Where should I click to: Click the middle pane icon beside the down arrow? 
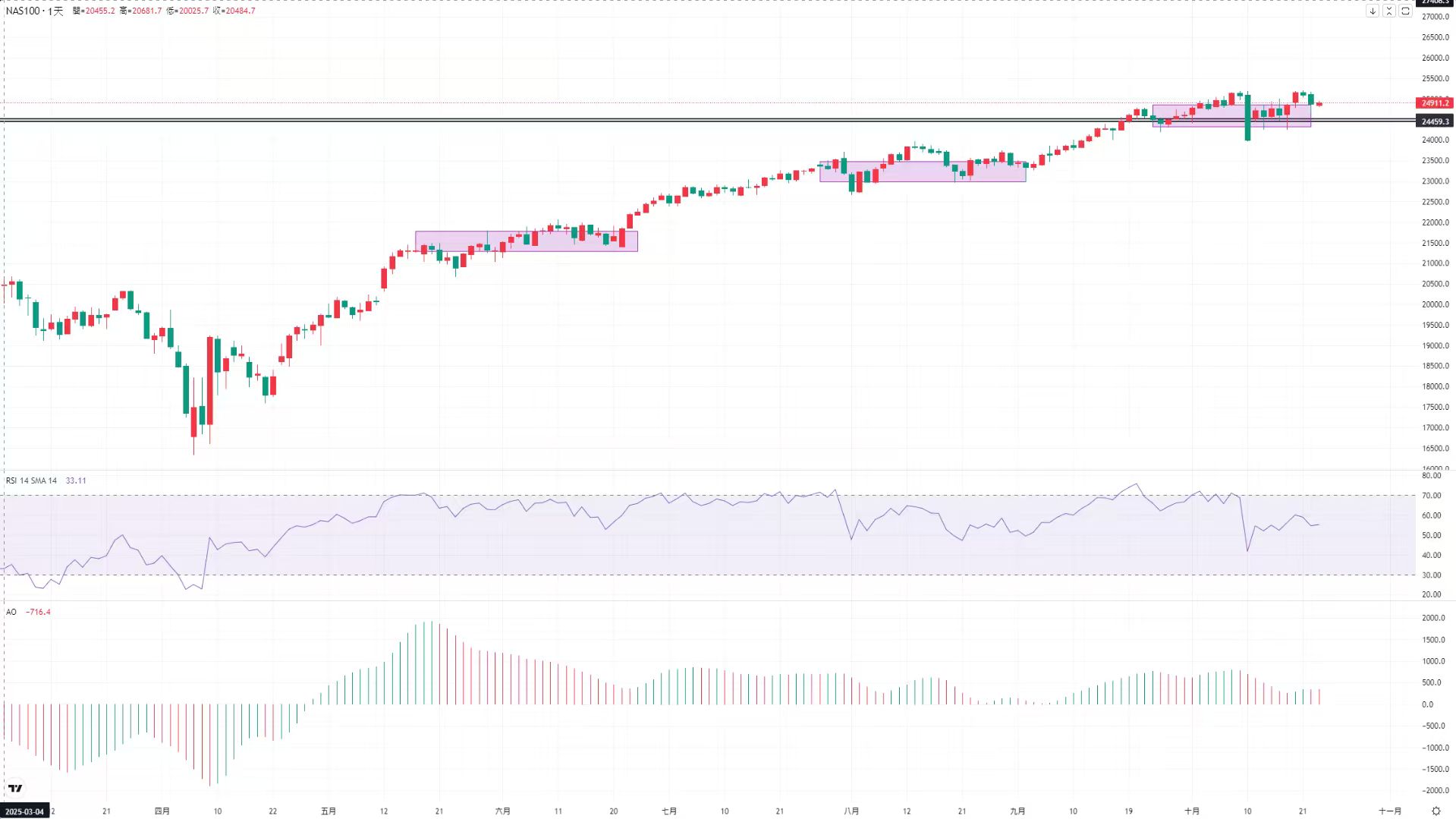point(1389,11)
